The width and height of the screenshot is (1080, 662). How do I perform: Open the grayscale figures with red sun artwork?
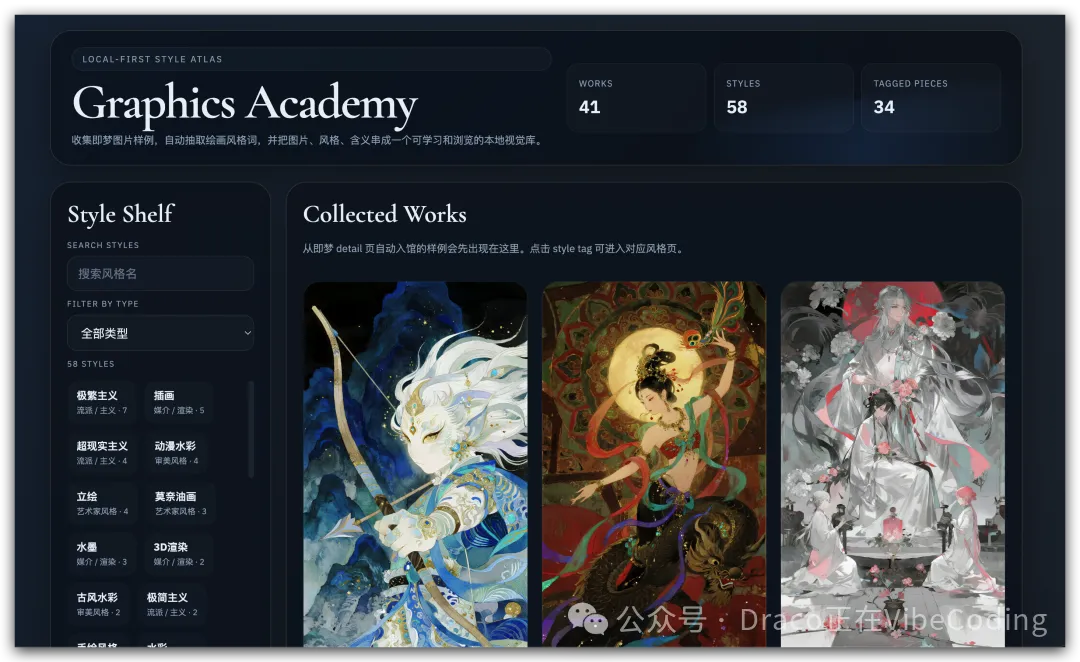pyautogui.click(x=892, y=465)
